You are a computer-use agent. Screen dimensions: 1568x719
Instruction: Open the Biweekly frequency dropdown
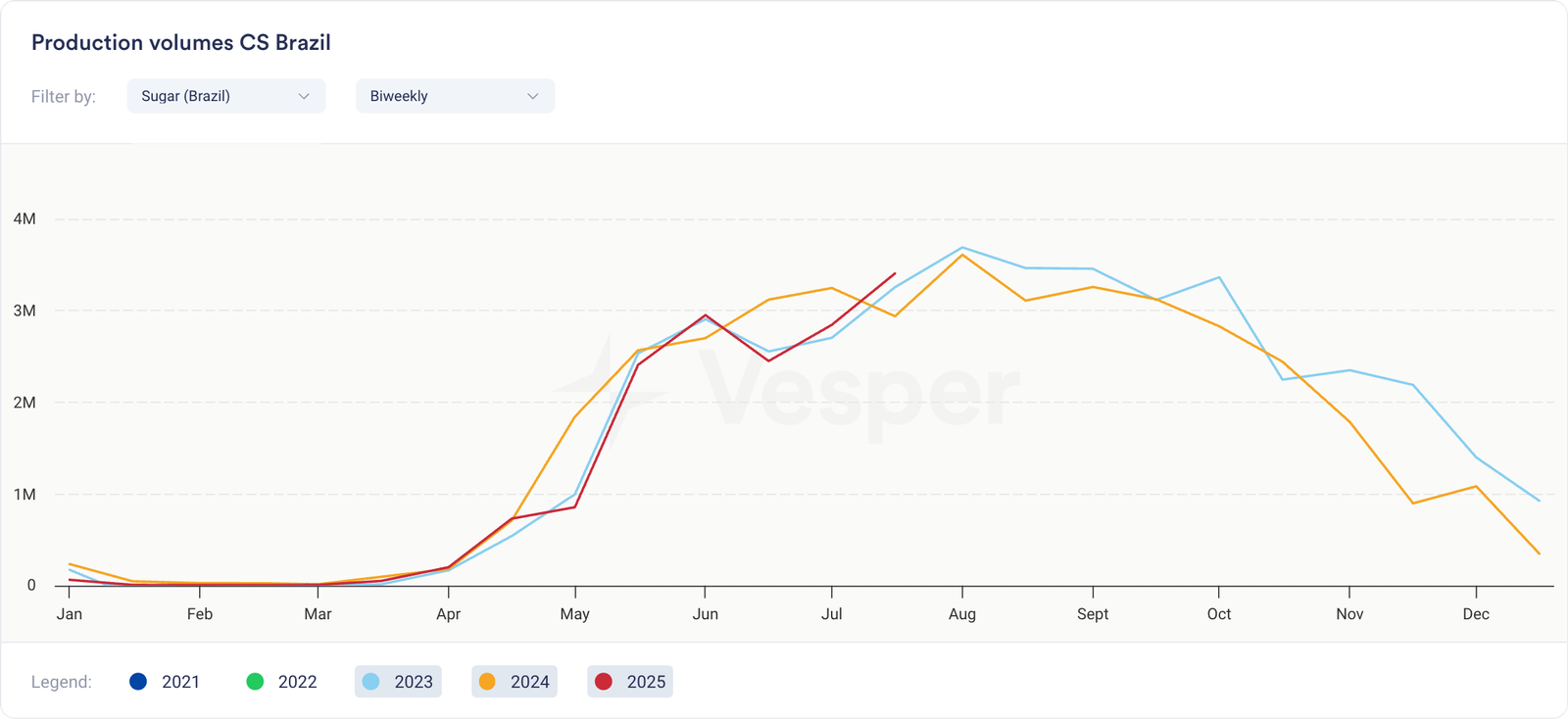[x=455, y=96]
